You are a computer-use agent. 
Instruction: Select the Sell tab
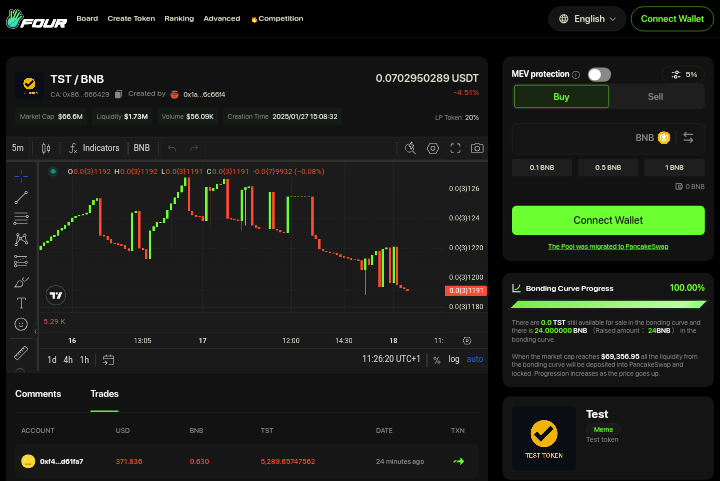click(655, 96)
